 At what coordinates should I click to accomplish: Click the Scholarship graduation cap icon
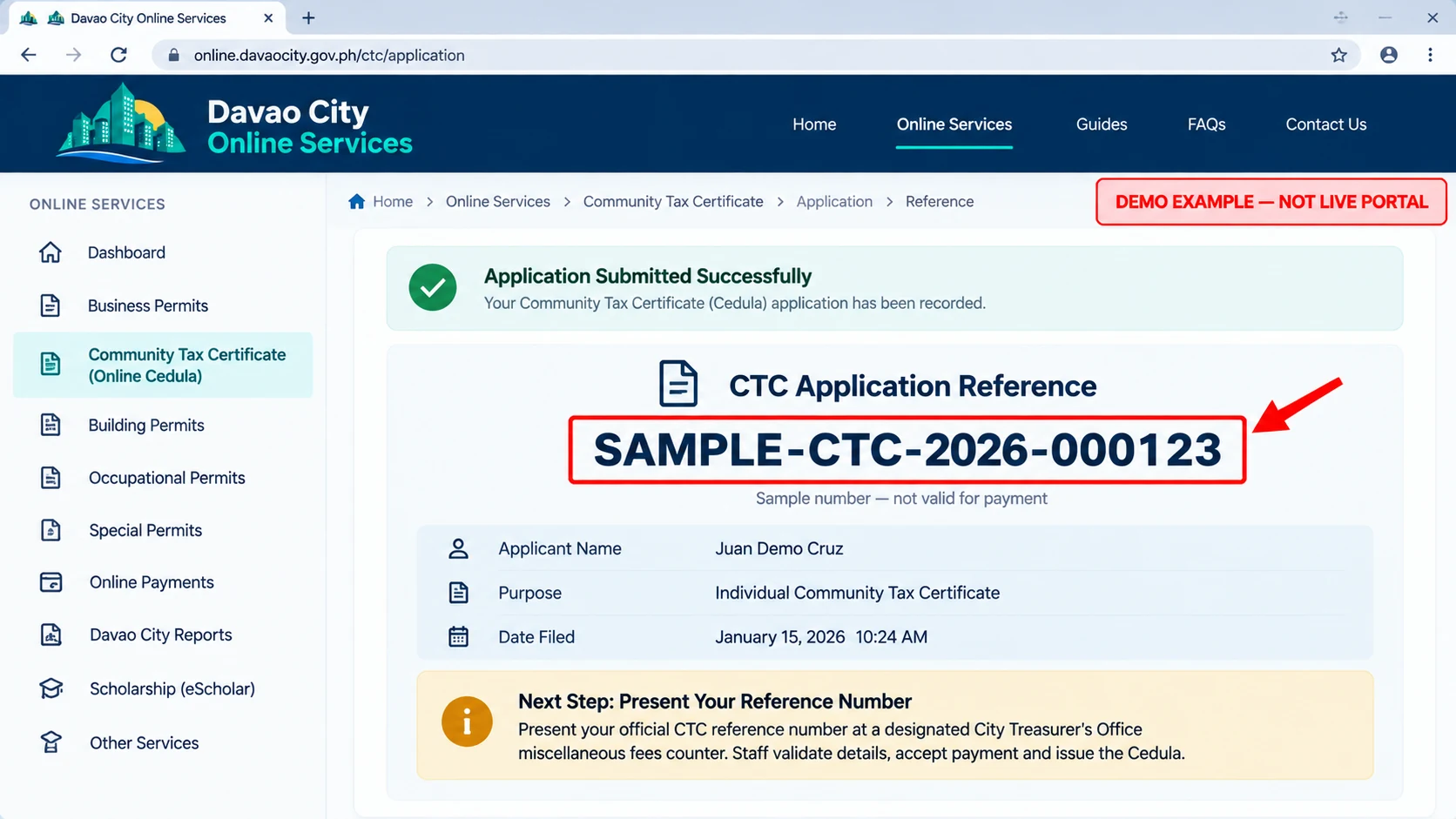(x=51, y=688)
